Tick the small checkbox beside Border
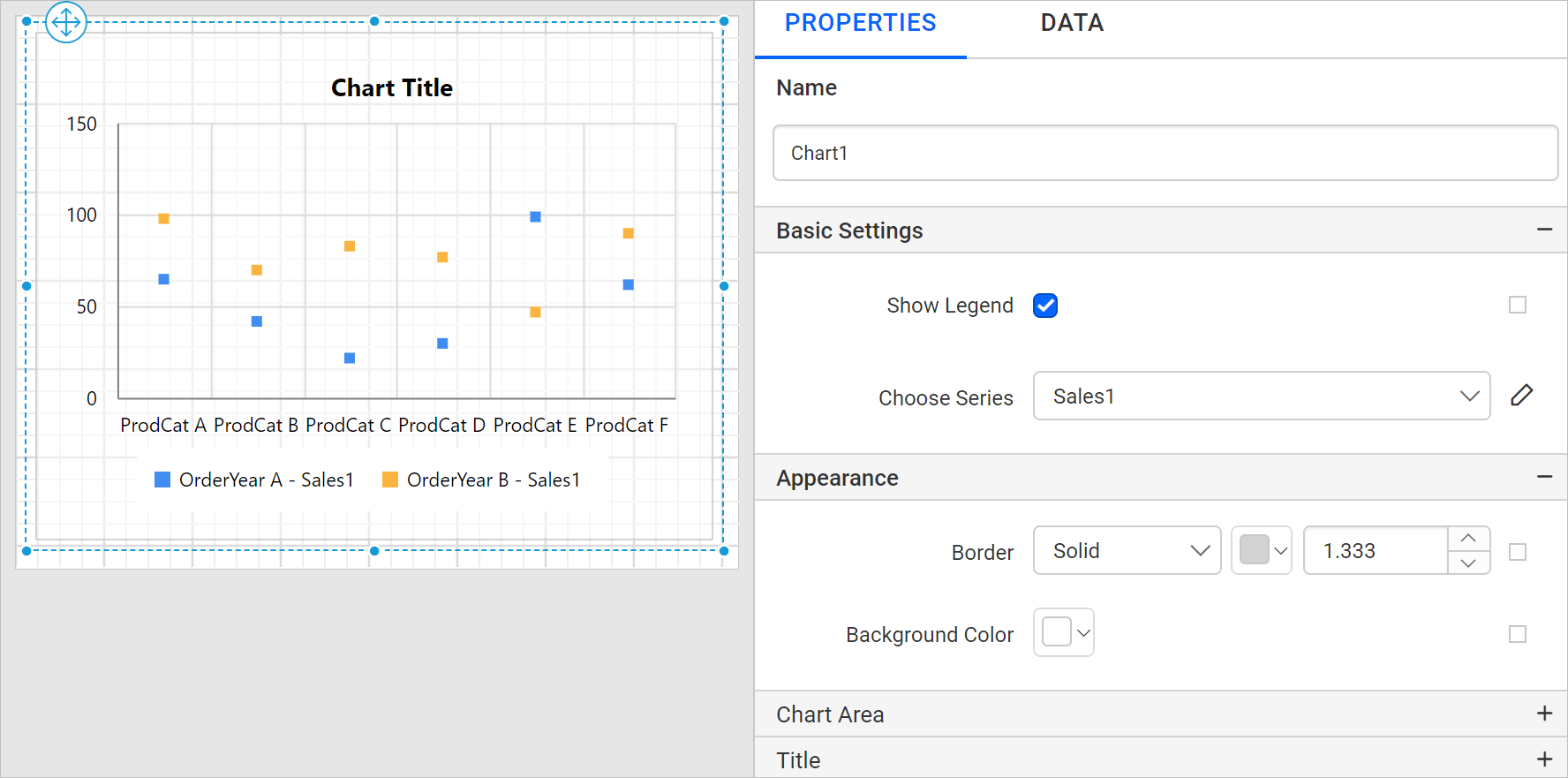1568x778 pixels. coord(1518,552)
